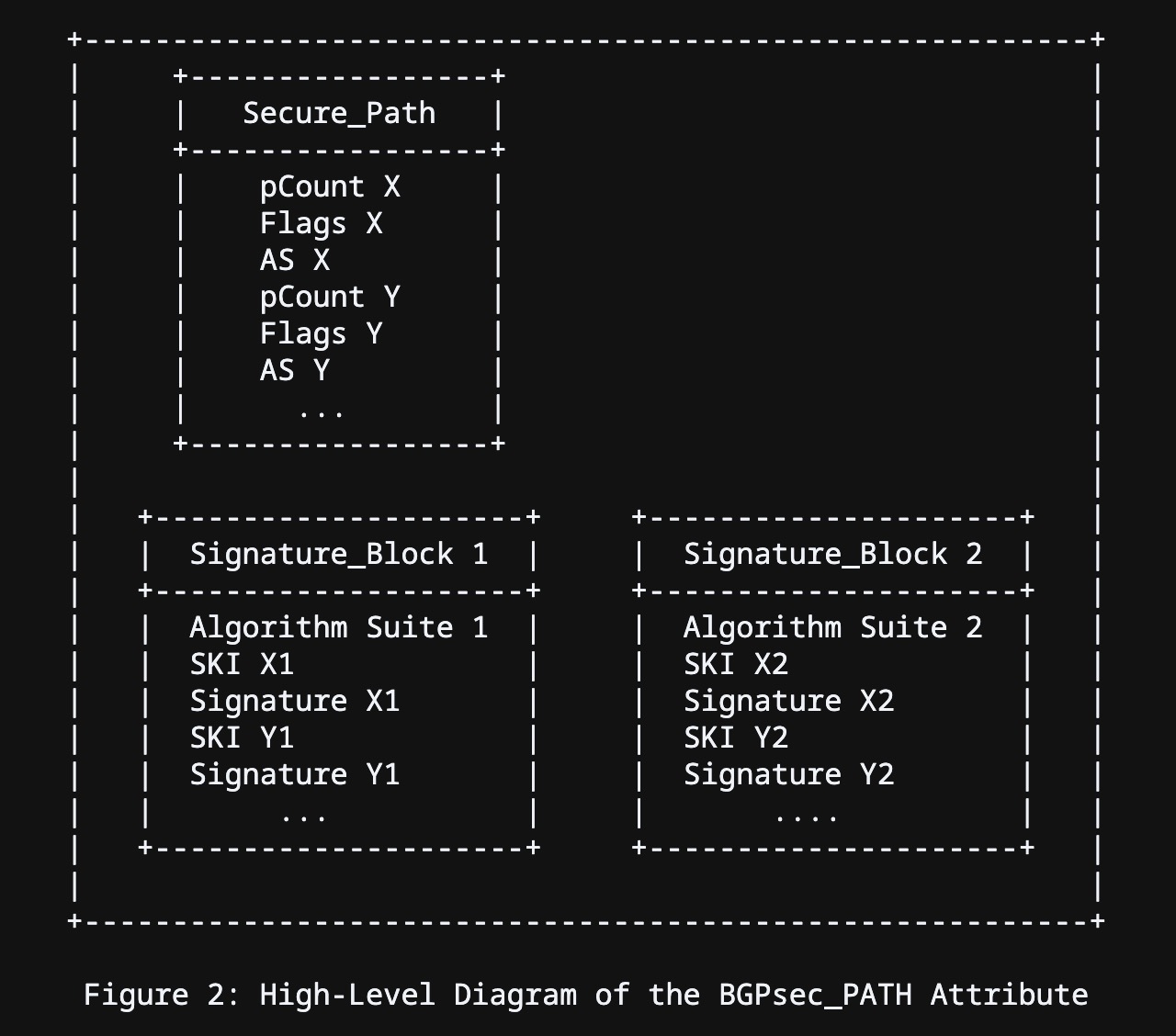
Task: Click the SKI Y1 entry
Action: [x=242, y=738]
